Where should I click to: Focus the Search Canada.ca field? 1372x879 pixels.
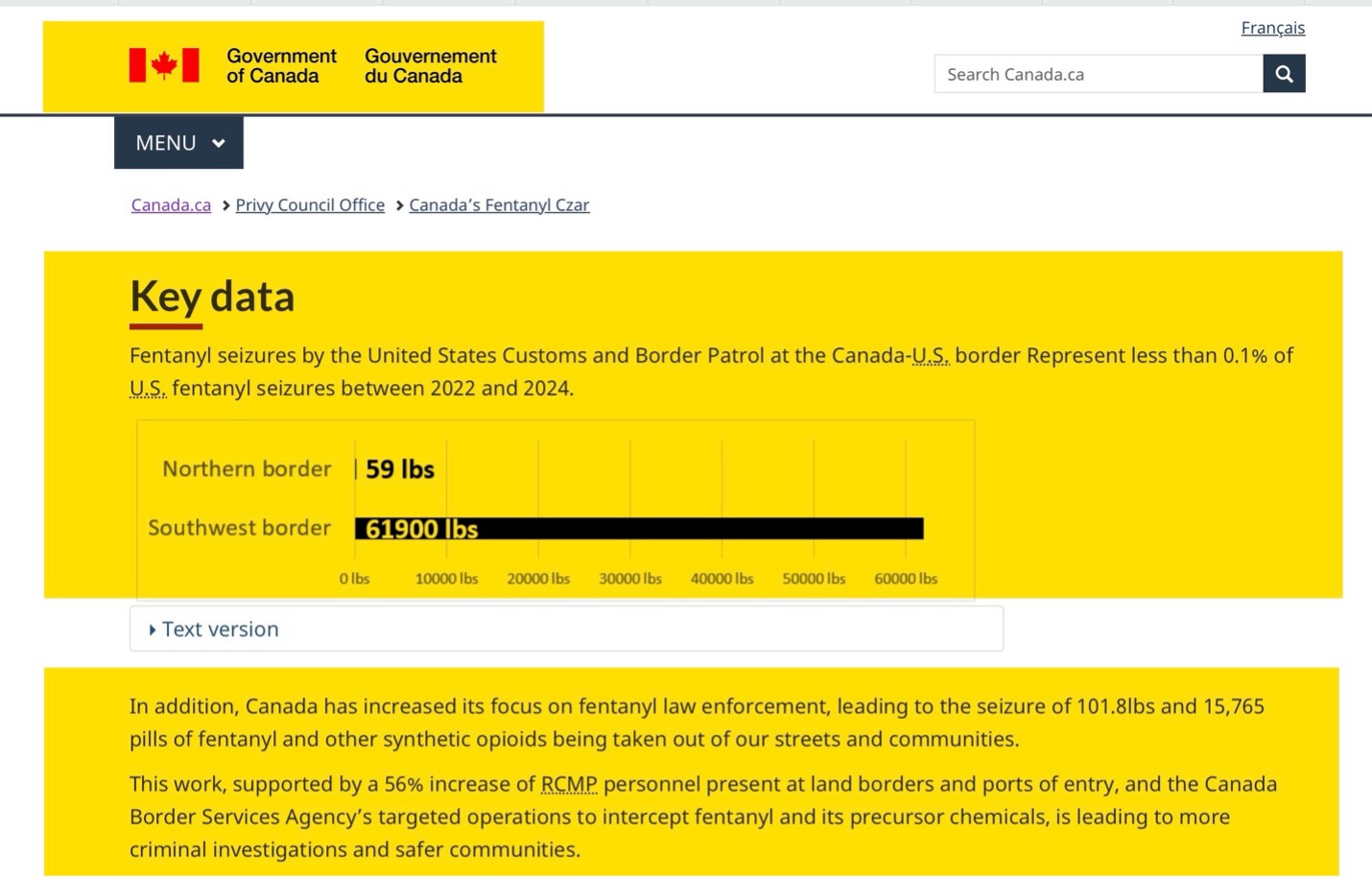click(x=1098, y=74)
